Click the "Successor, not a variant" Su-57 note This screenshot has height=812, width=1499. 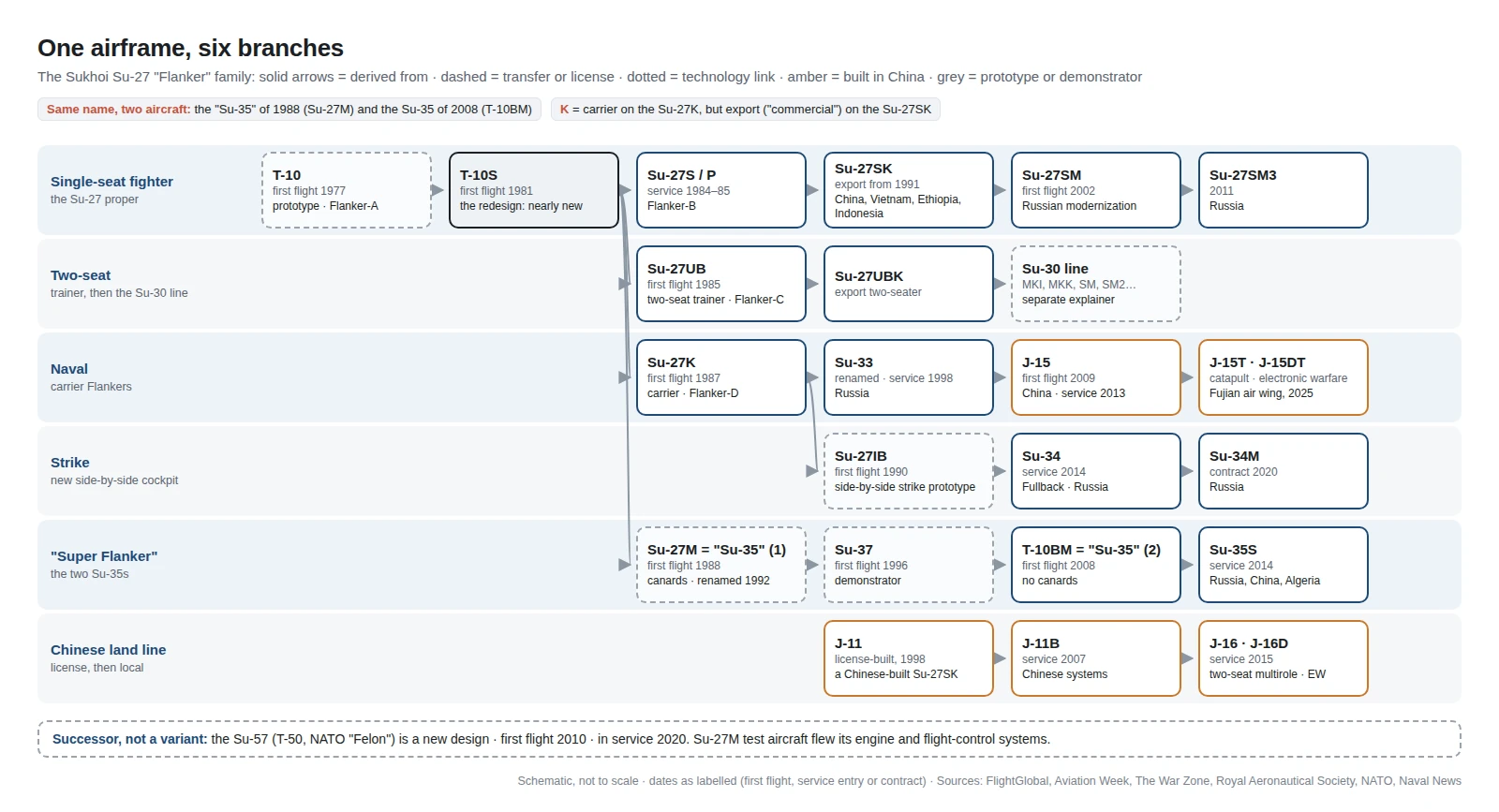[x=749, y=739]
